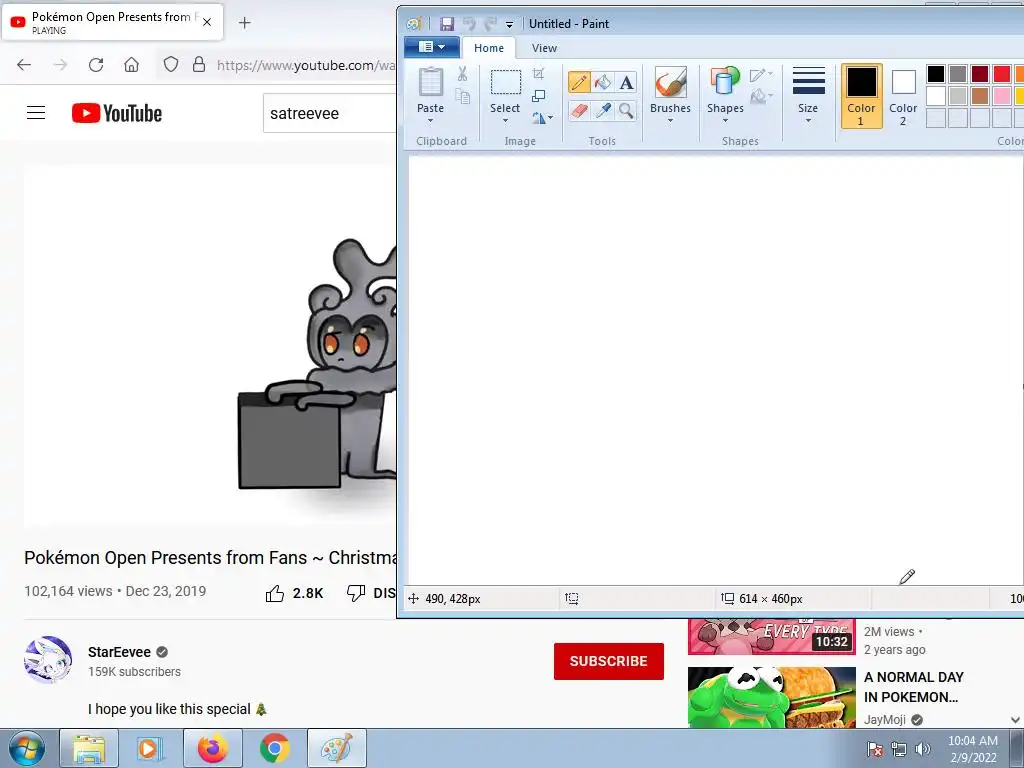
Task: Select the Eraser tool in Paint
Action: pos(579,110)
